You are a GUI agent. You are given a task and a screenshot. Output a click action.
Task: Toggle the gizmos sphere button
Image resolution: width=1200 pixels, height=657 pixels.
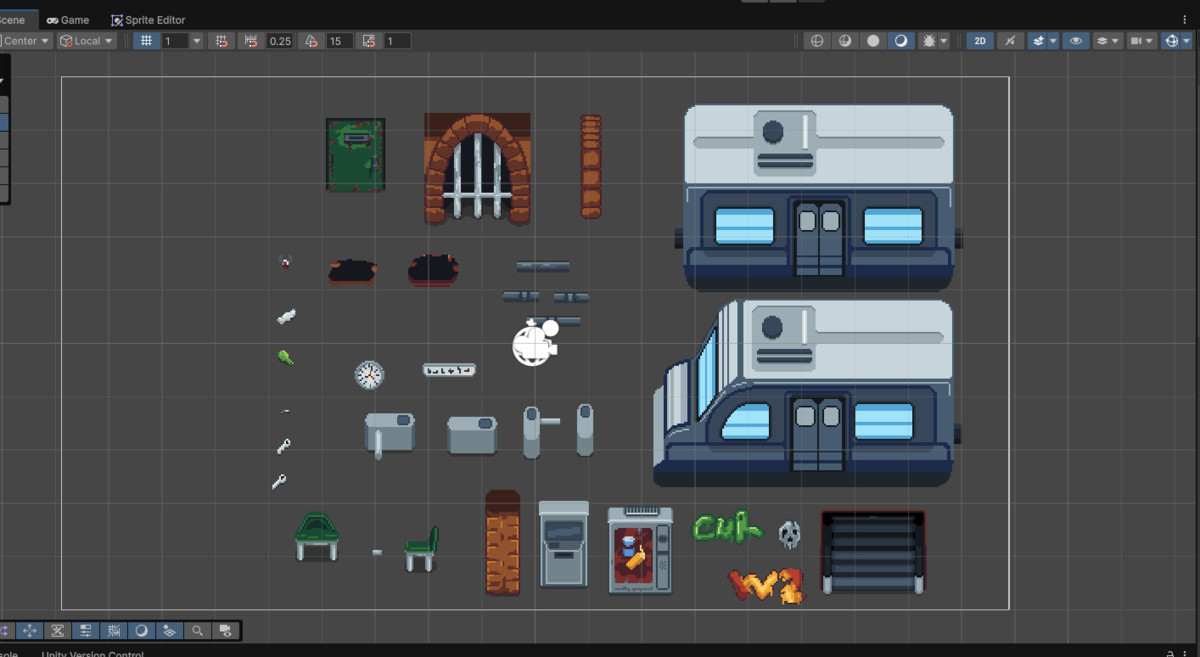tap(1171, 41)
